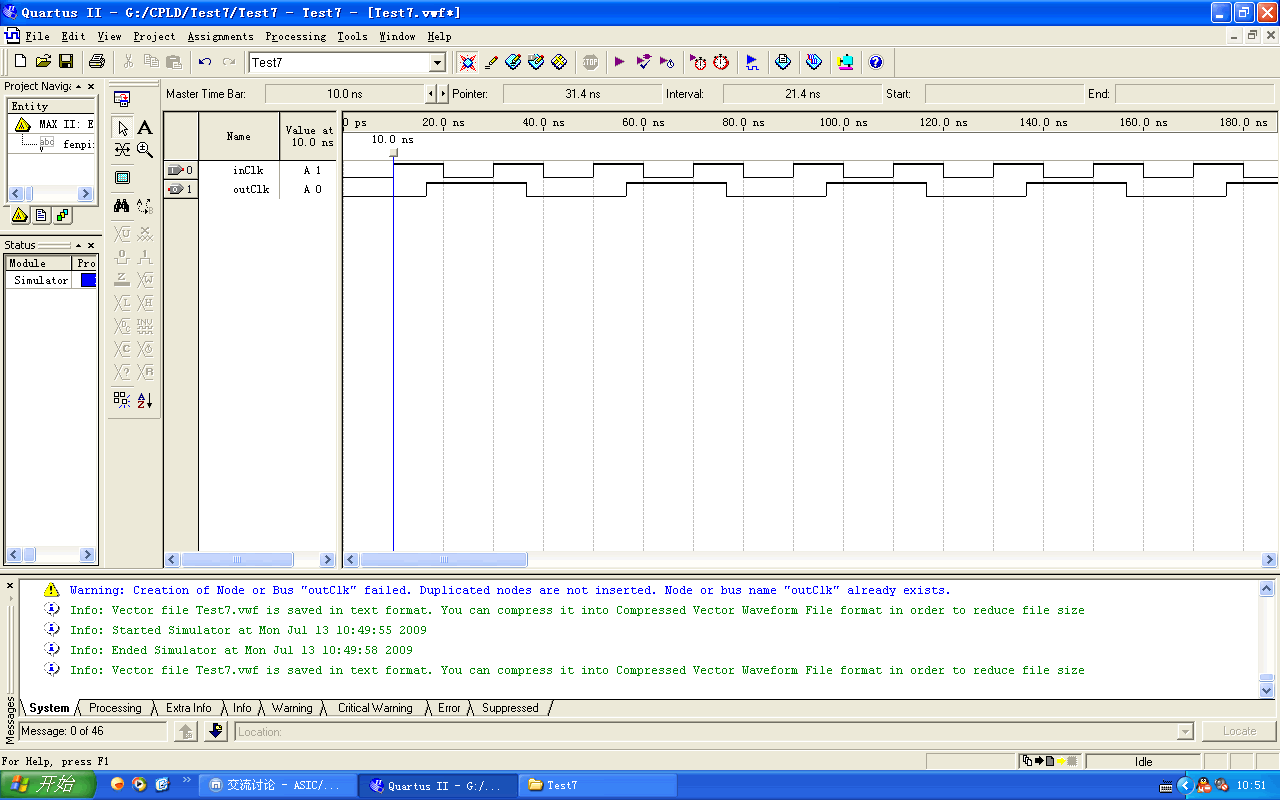Save the file with the floppy disk icon

point(66,62)
